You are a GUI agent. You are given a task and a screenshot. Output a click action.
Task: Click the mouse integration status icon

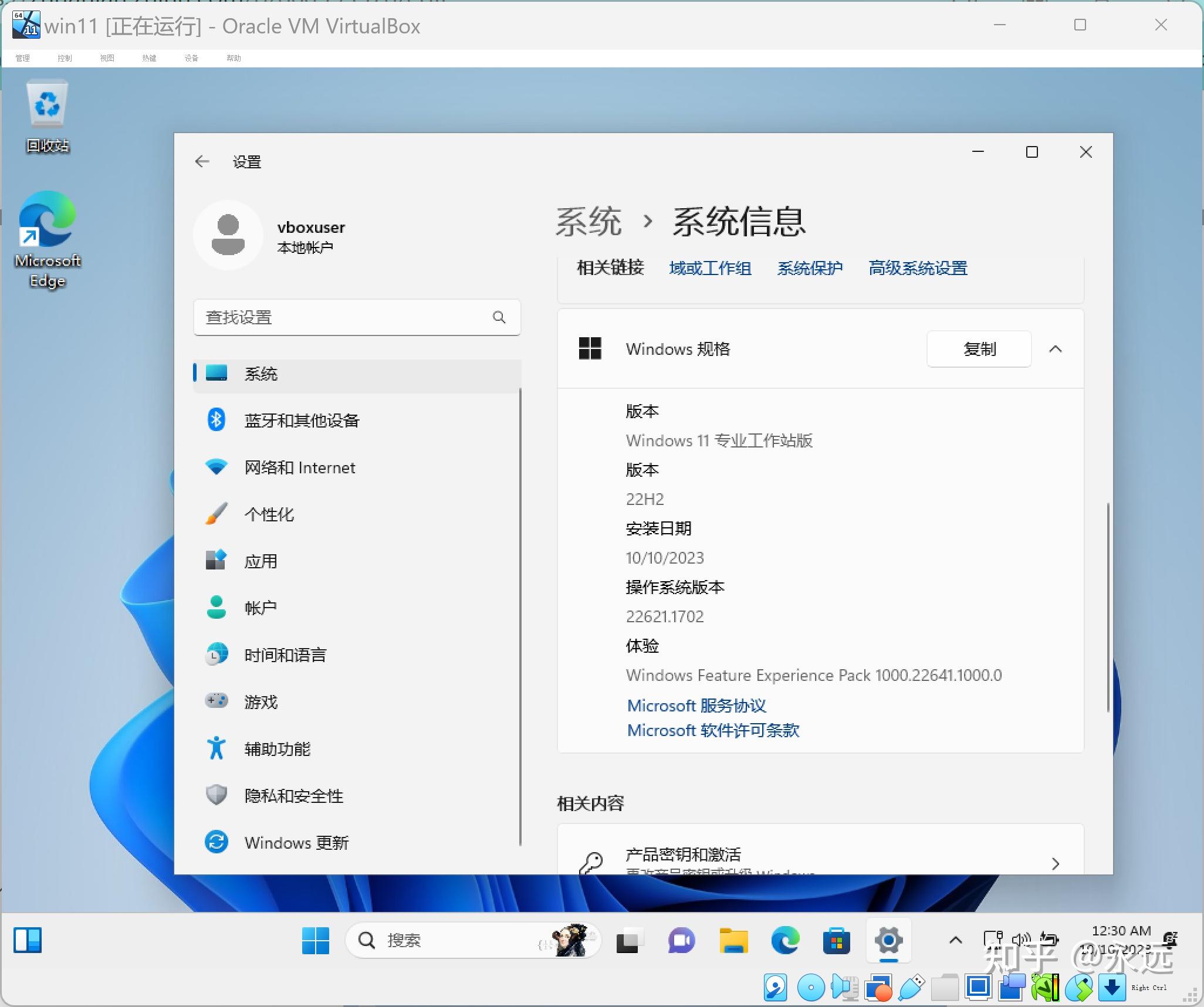point(1080,987)
